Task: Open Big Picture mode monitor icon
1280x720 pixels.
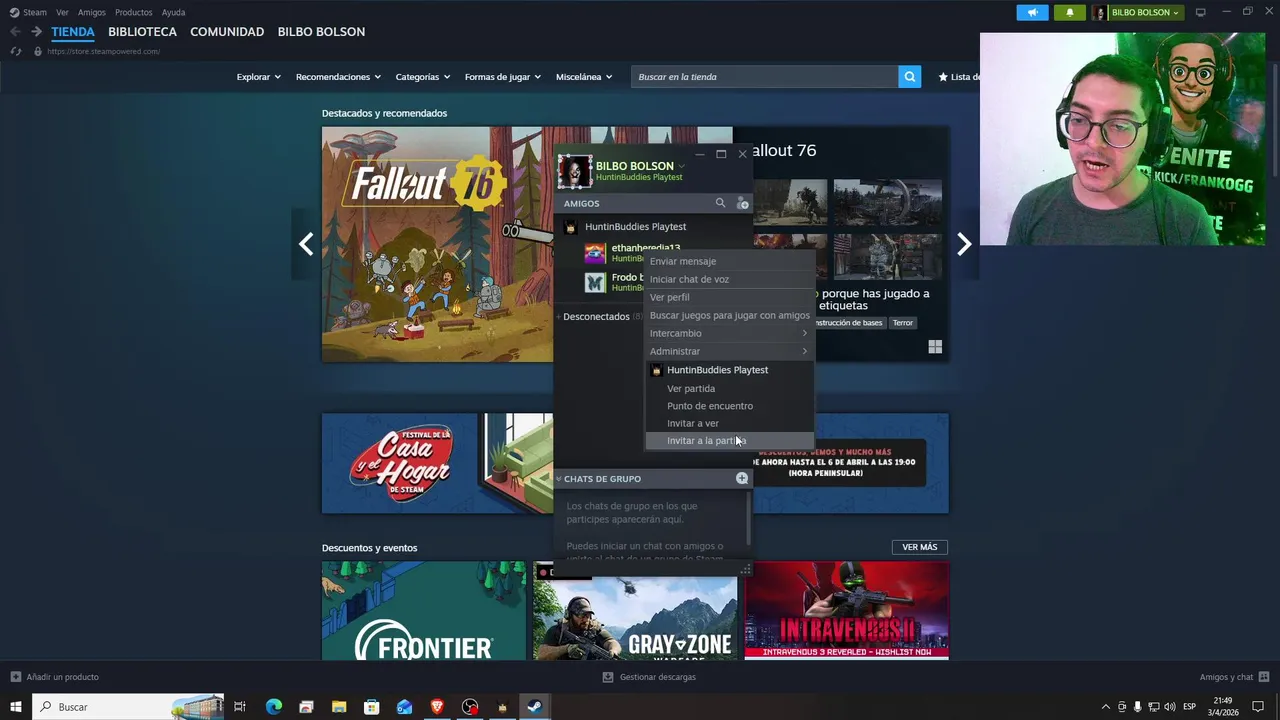Action: click(x=1201, y=12)
